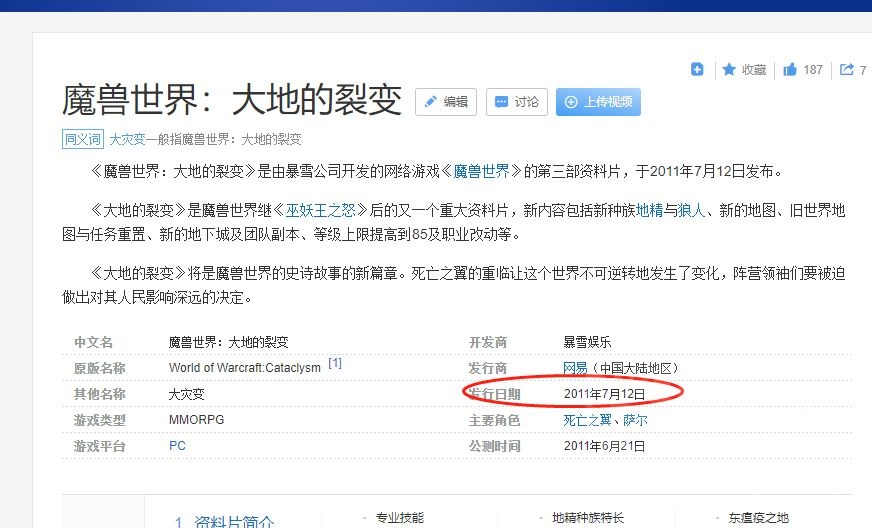This screenshot has height=528, width=872.
Task: Open the 地精 race link
Action: (650, 210)
